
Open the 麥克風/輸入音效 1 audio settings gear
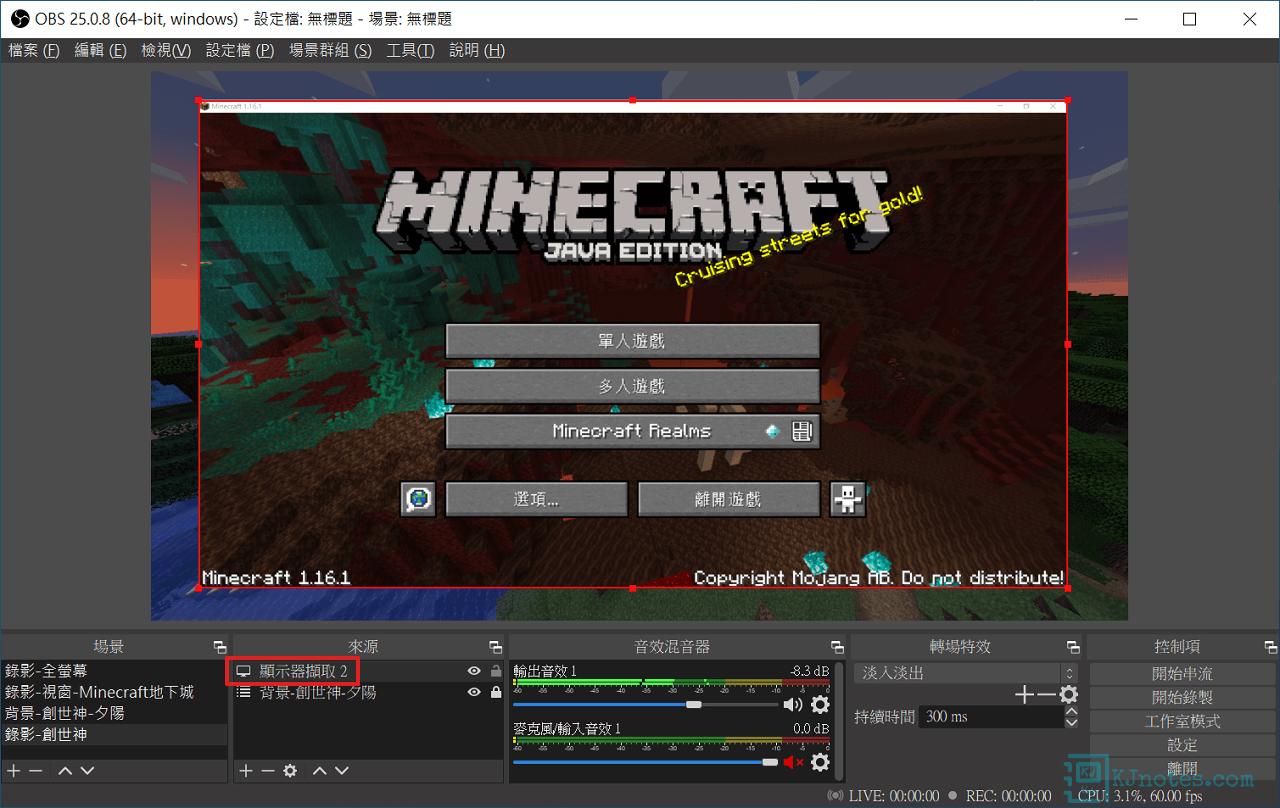(x=820, y=762)
